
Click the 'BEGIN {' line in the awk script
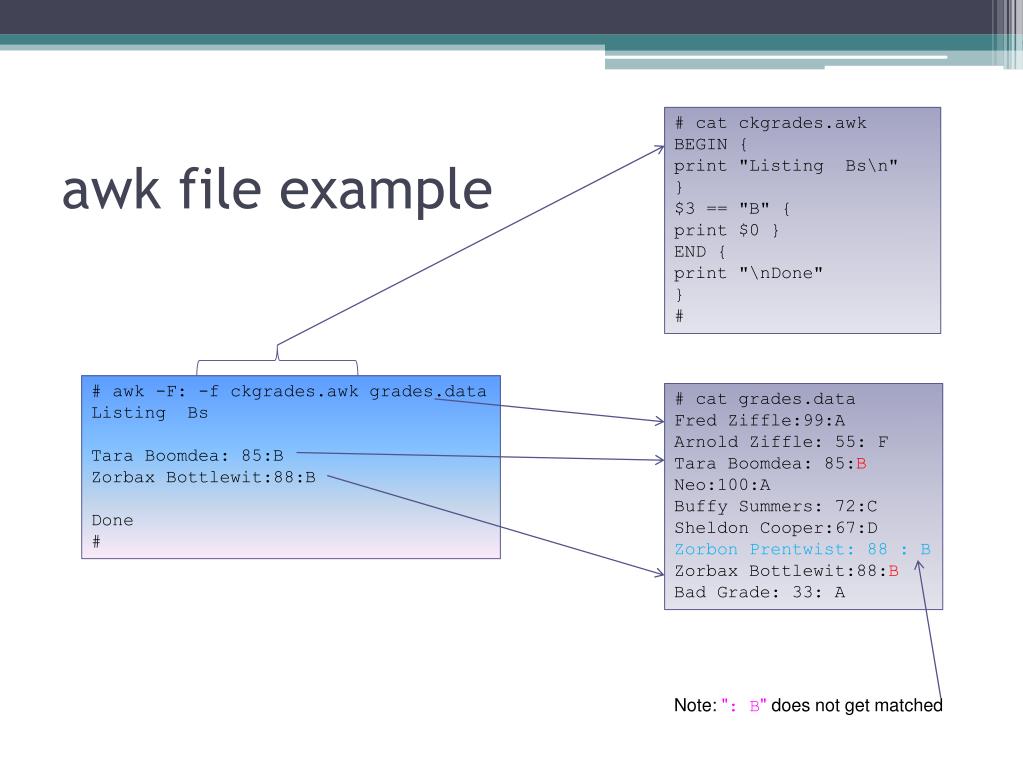tap(710, 144)
